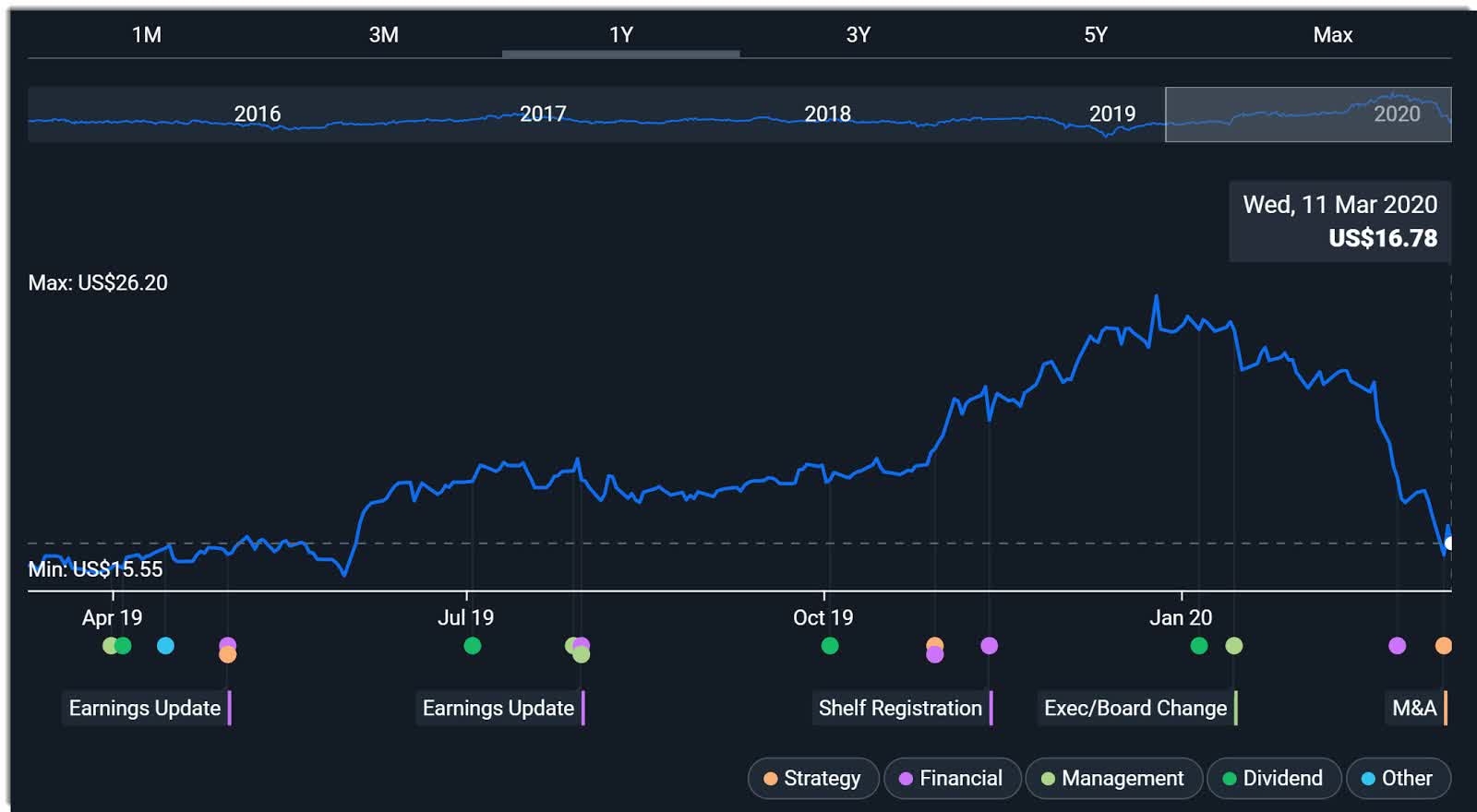Switch to the 3M time range tab
This screenshot has width=1477, height=812.
(384, 35)
